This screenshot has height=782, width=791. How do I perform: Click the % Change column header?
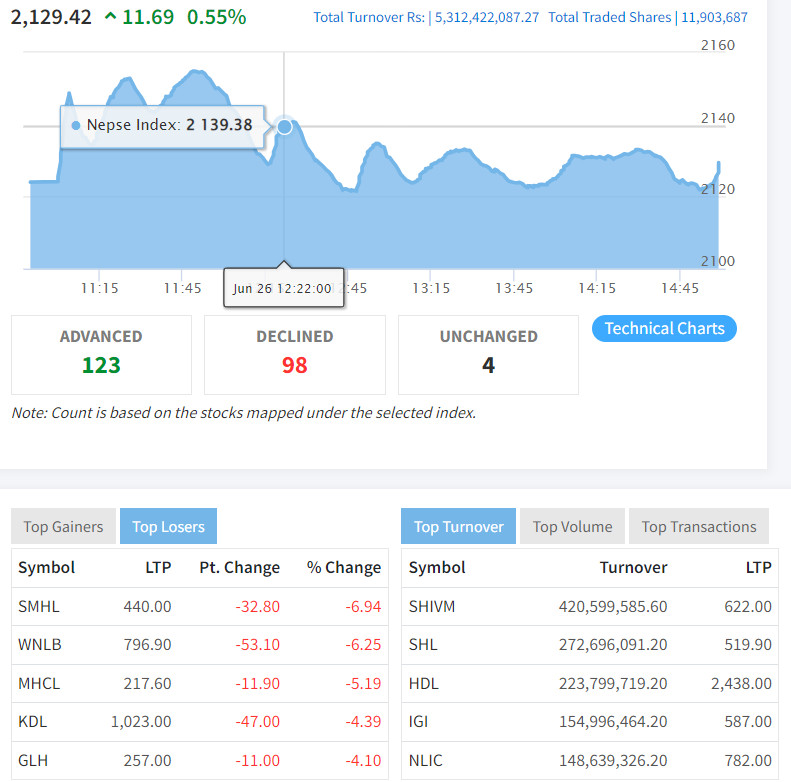(x=344, y=567)
